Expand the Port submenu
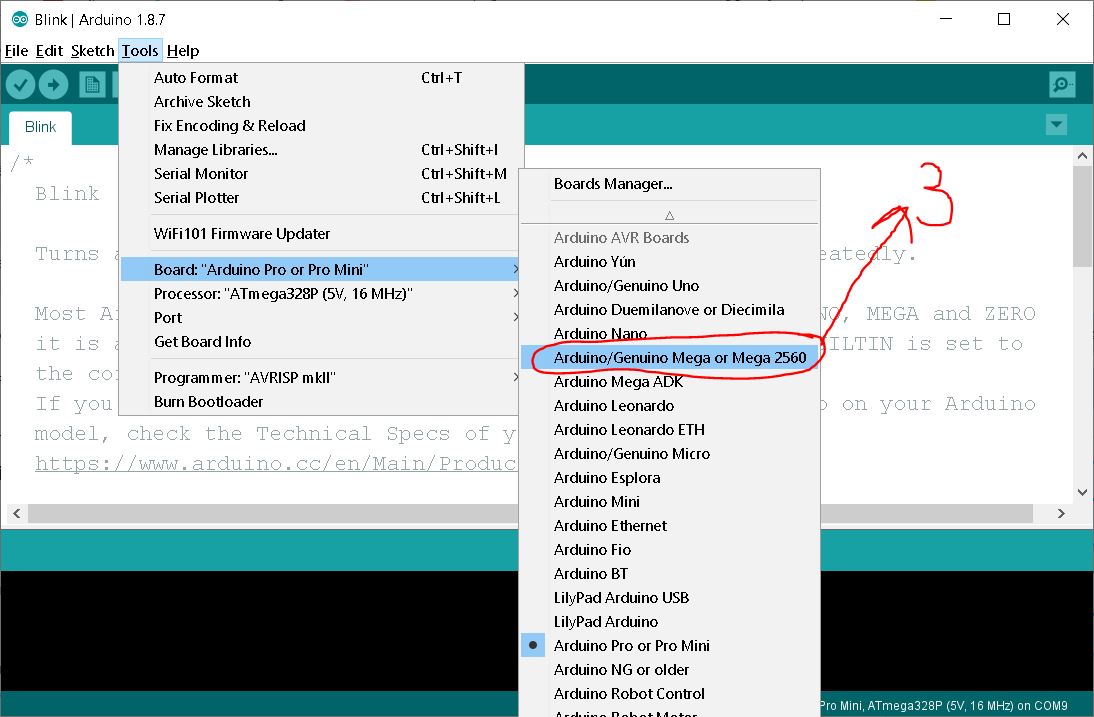Screen dimensions: 1094x717 coord(321,317)
